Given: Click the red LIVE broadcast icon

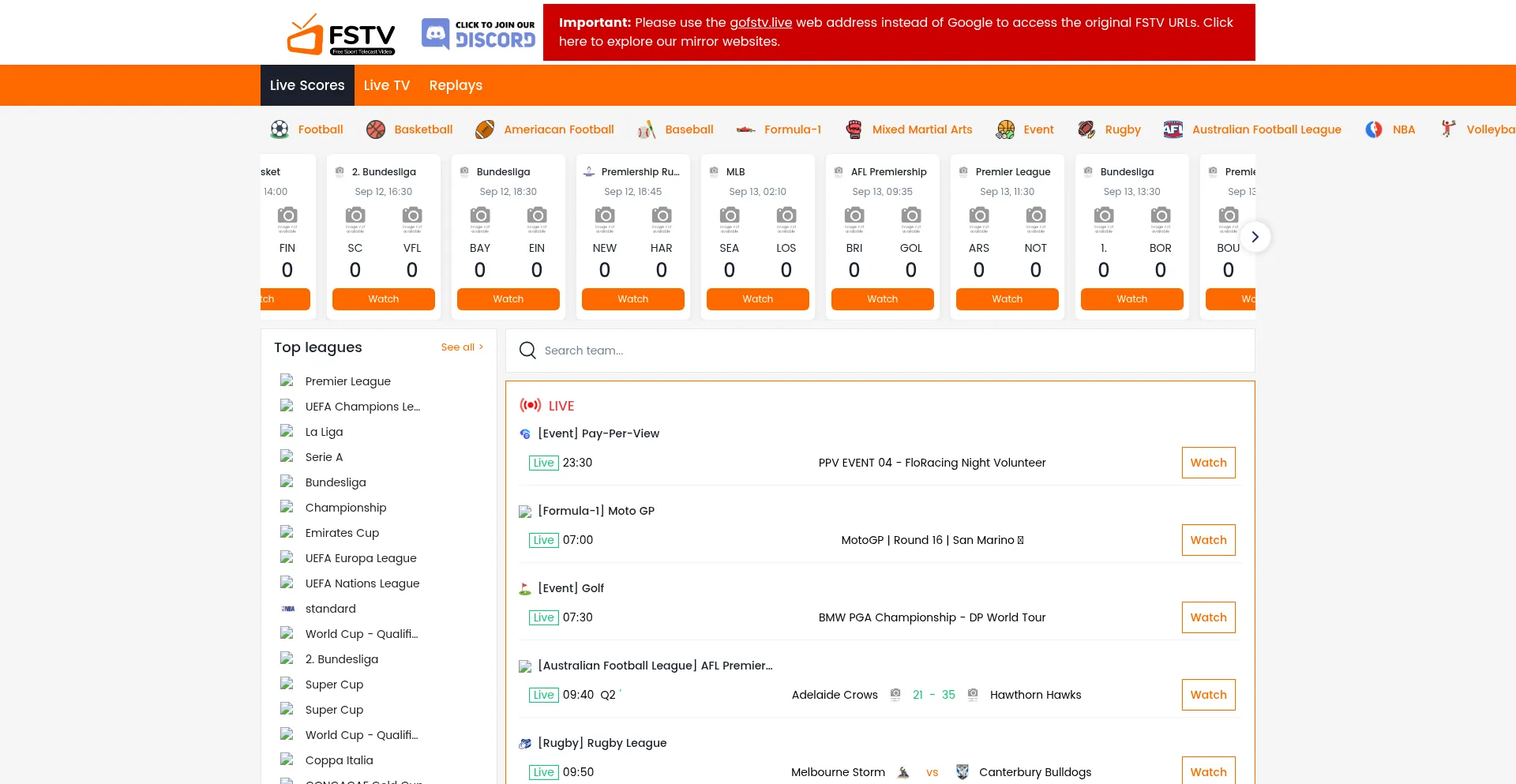Looking at the screenshot, I should click(531, 405).
